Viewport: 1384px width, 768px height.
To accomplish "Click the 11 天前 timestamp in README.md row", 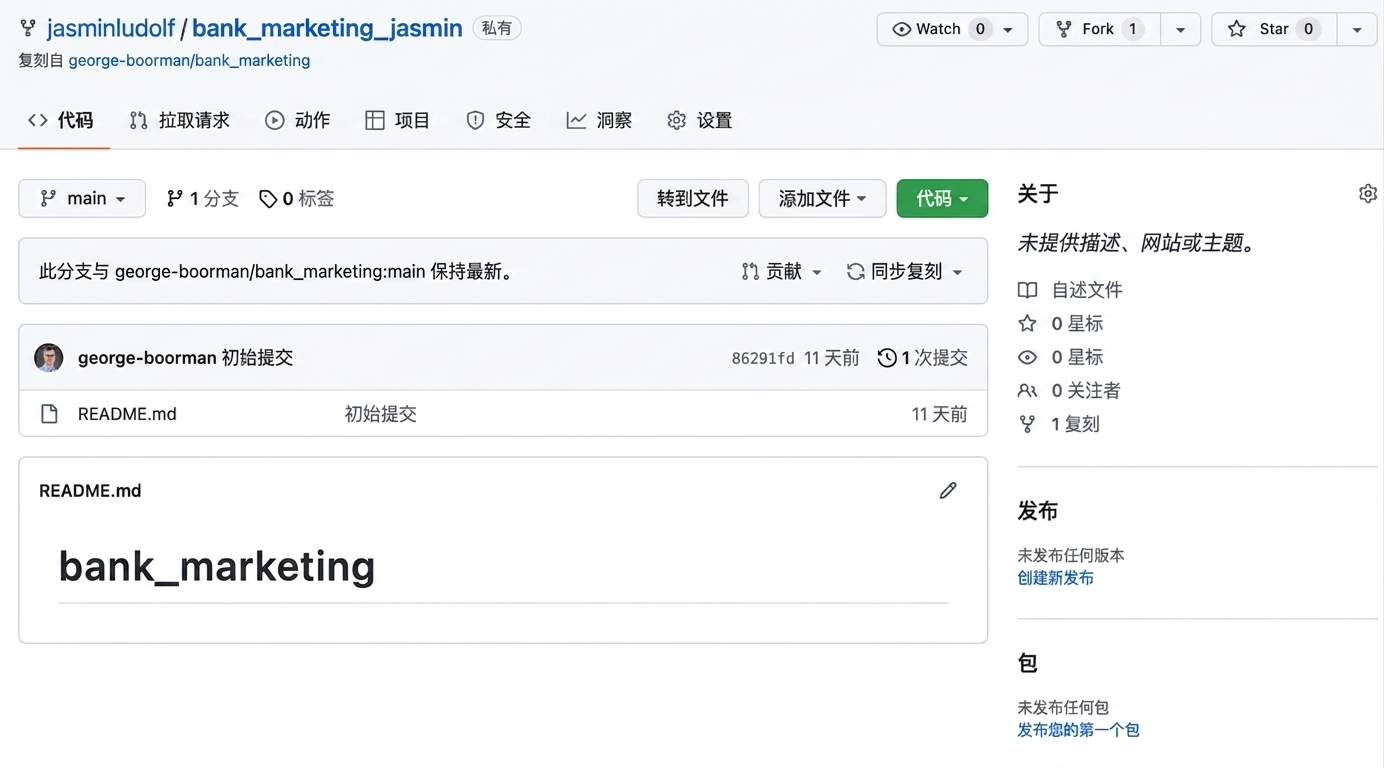I will (940, 414).
